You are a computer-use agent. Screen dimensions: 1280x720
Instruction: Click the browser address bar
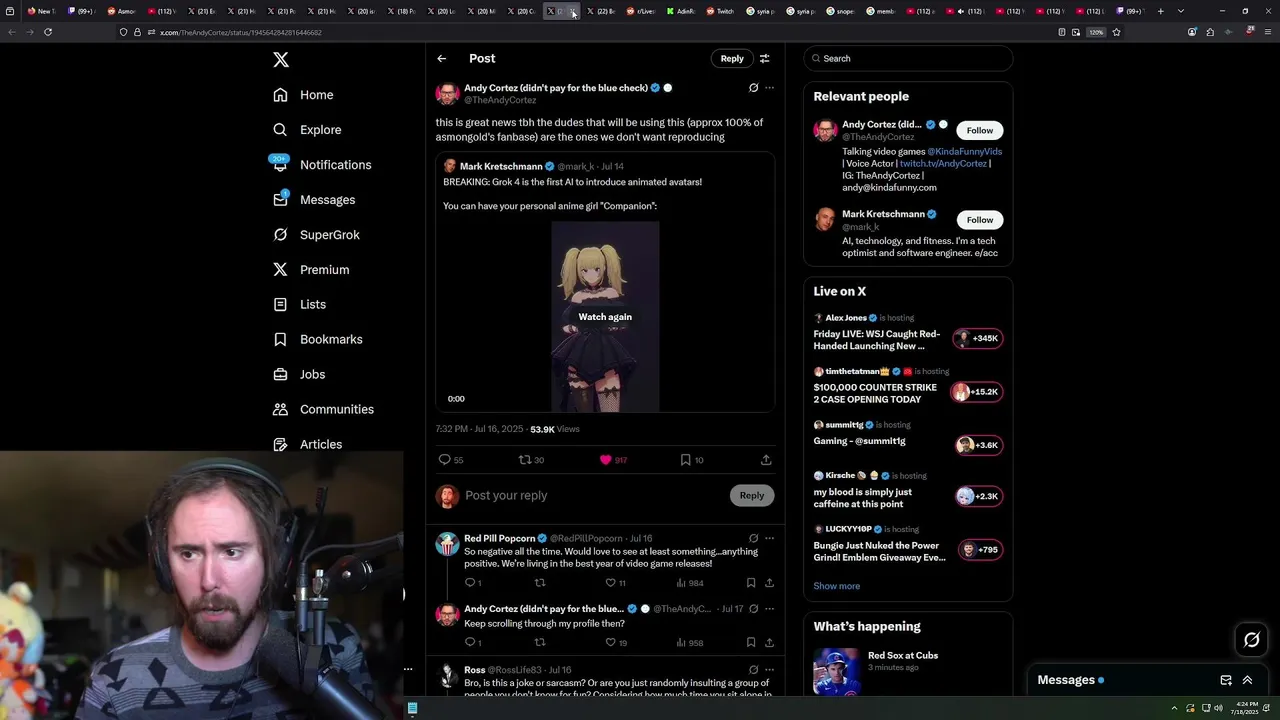click(600, 32)
